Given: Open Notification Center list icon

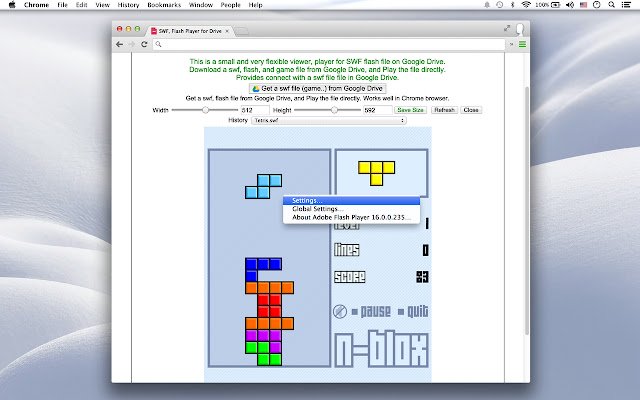Looking at the screenshot, I should pos(626,5).
